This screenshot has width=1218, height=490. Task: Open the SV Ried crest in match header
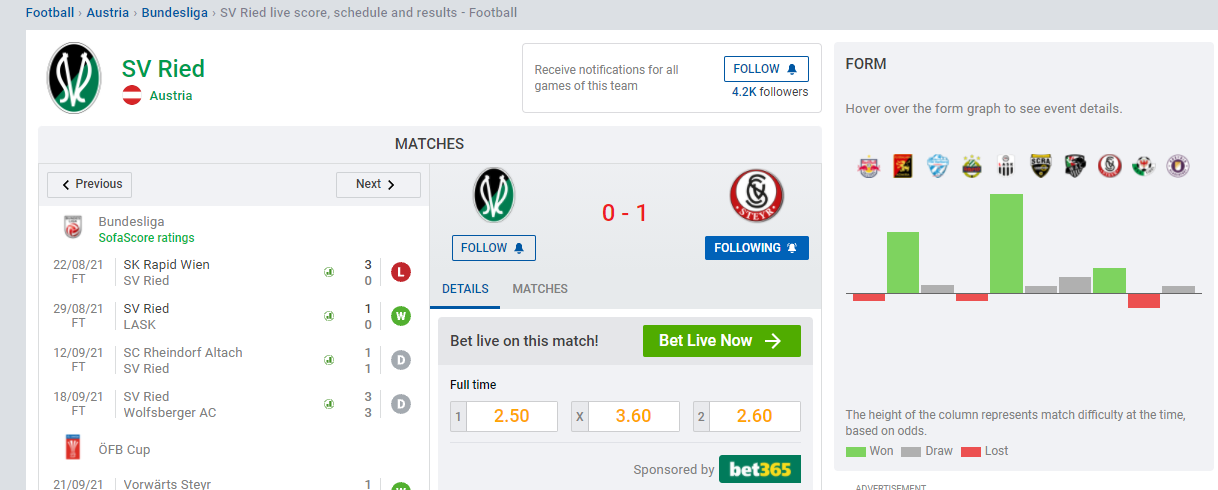[x=494, y=195]
